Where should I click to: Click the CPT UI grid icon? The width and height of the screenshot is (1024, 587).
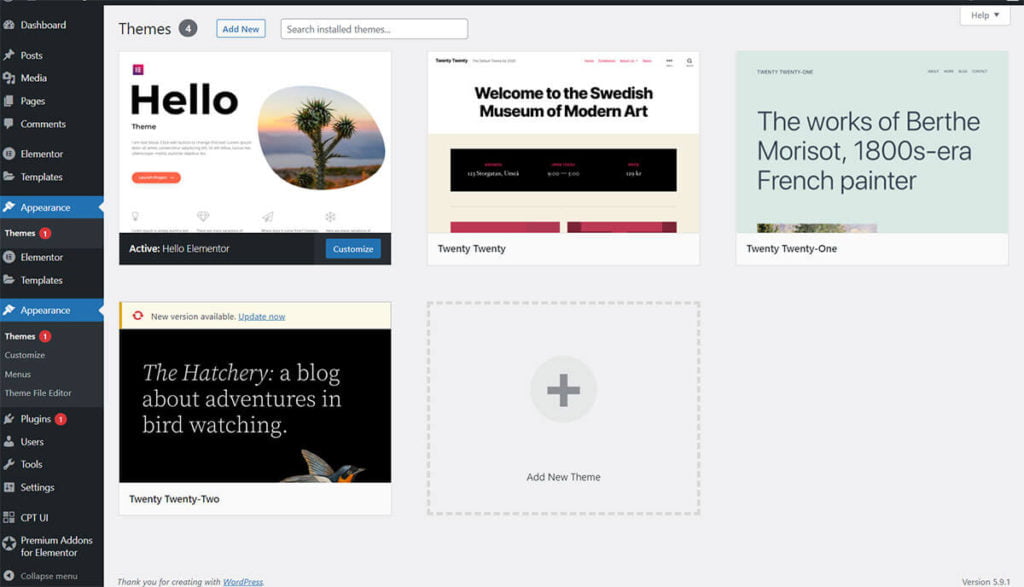point(9,517)
